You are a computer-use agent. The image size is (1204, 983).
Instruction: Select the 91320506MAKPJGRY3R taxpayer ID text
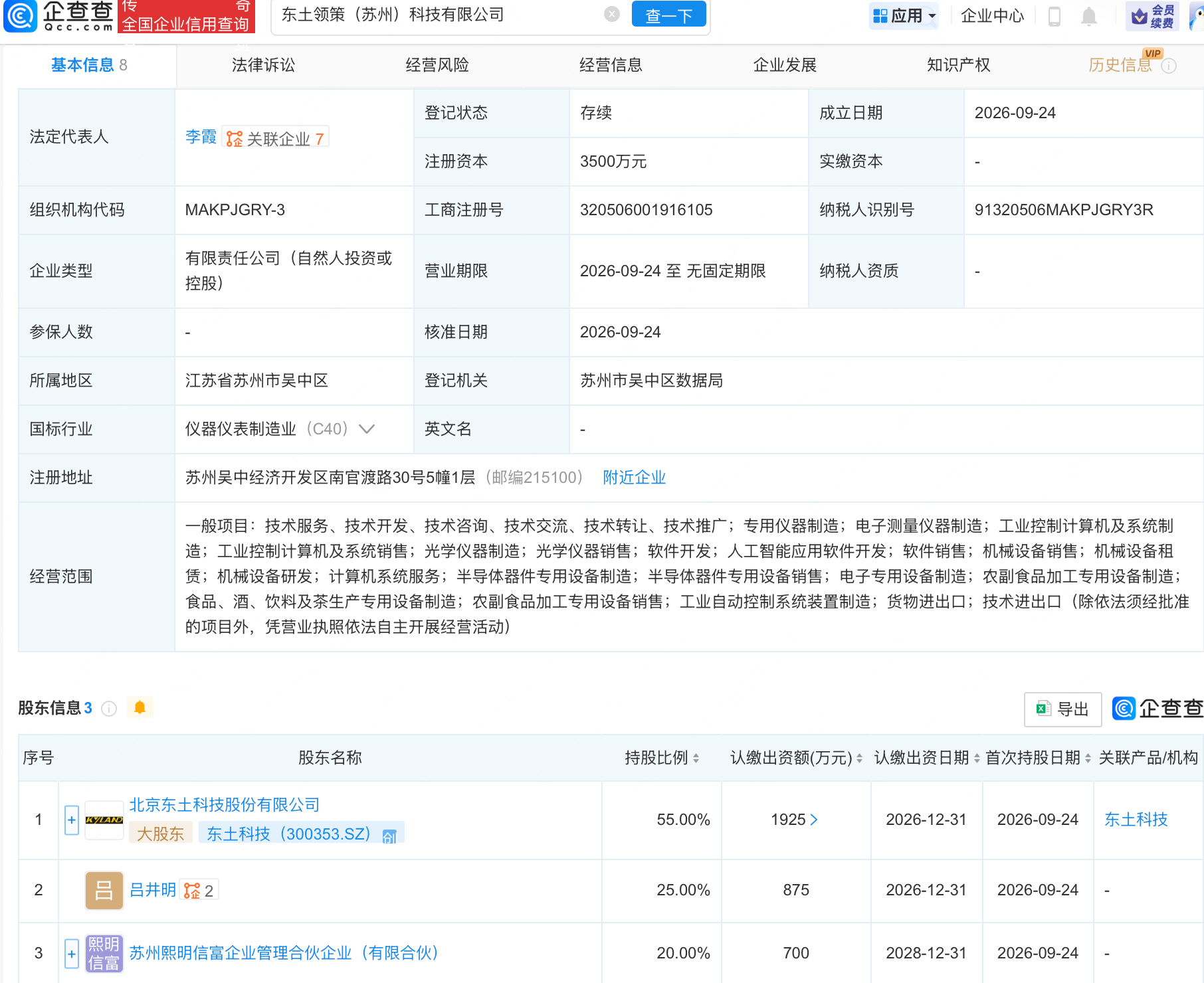1064,210
